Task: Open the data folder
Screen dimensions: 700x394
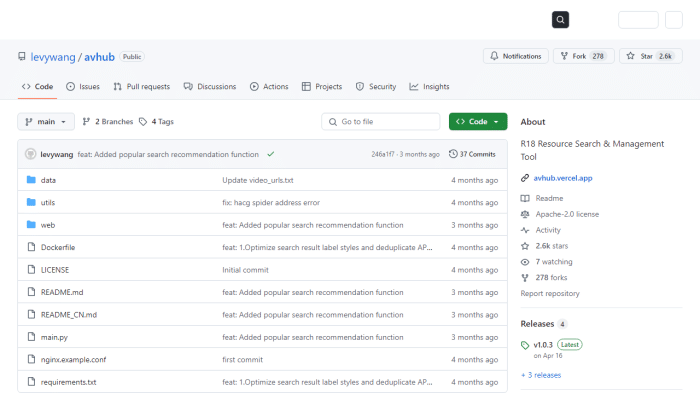Action: click(48, 180)
